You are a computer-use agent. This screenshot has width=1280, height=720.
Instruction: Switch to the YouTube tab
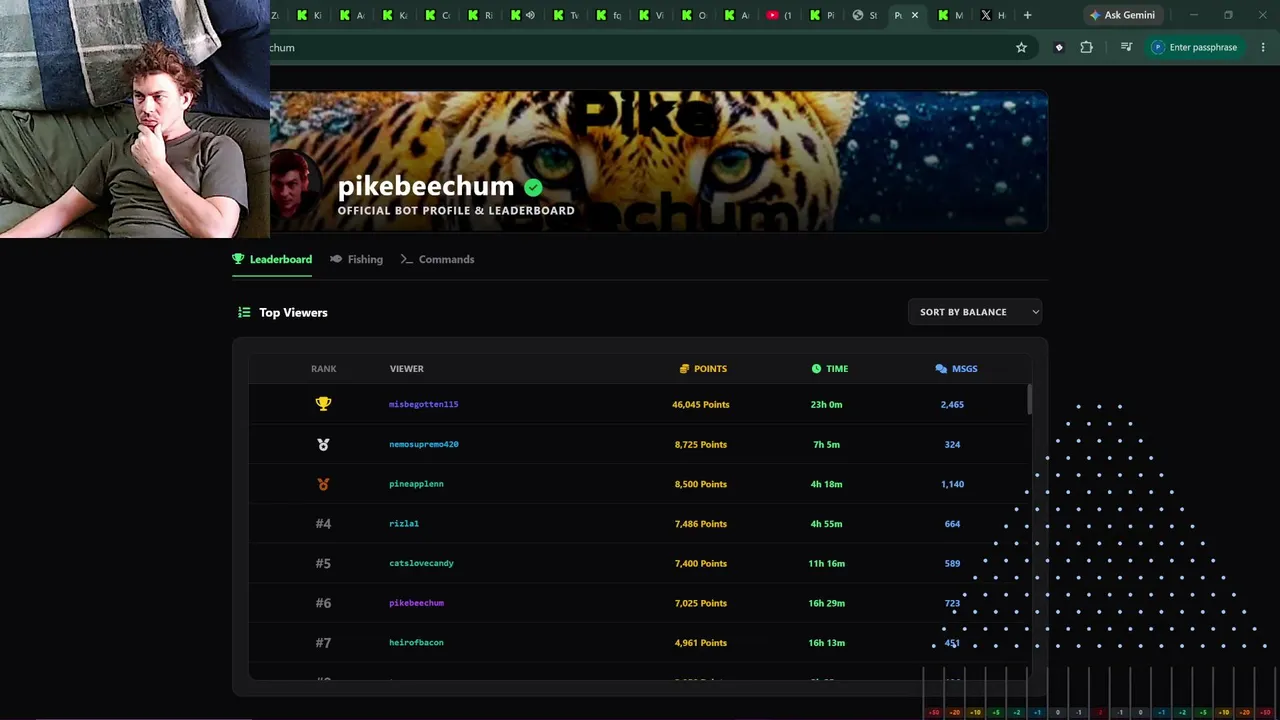(779, 15)
